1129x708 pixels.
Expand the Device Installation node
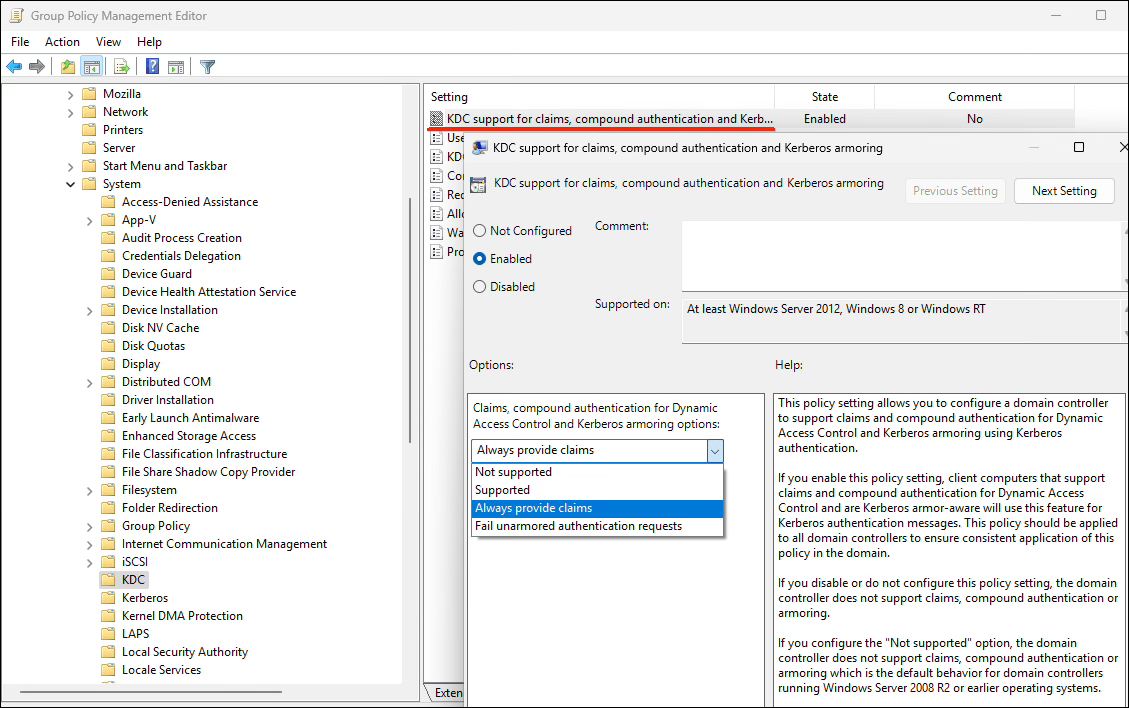89,310
